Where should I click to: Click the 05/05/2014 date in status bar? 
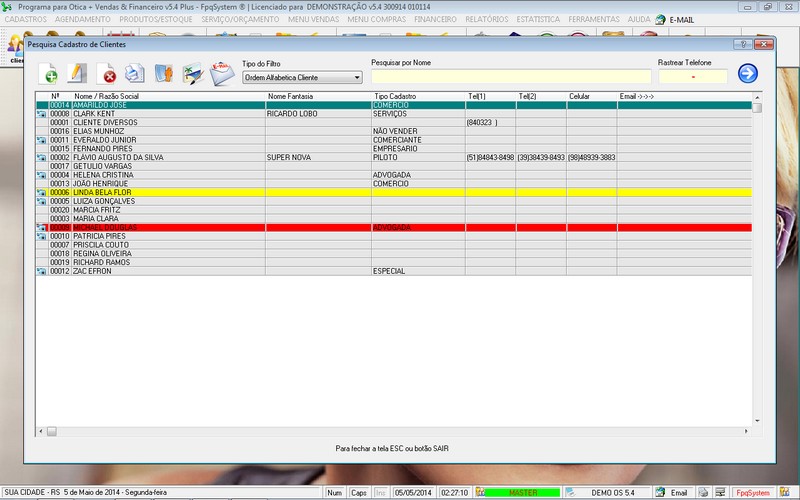click(x=413, y=493)
